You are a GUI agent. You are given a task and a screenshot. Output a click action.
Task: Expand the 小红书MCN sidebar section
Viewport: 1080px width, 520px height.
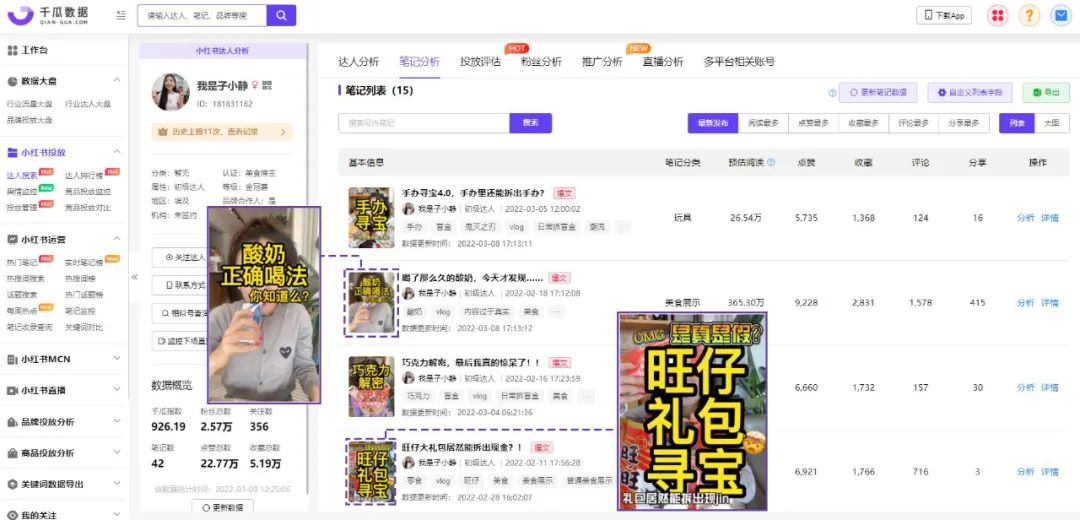tap(116, 358)
